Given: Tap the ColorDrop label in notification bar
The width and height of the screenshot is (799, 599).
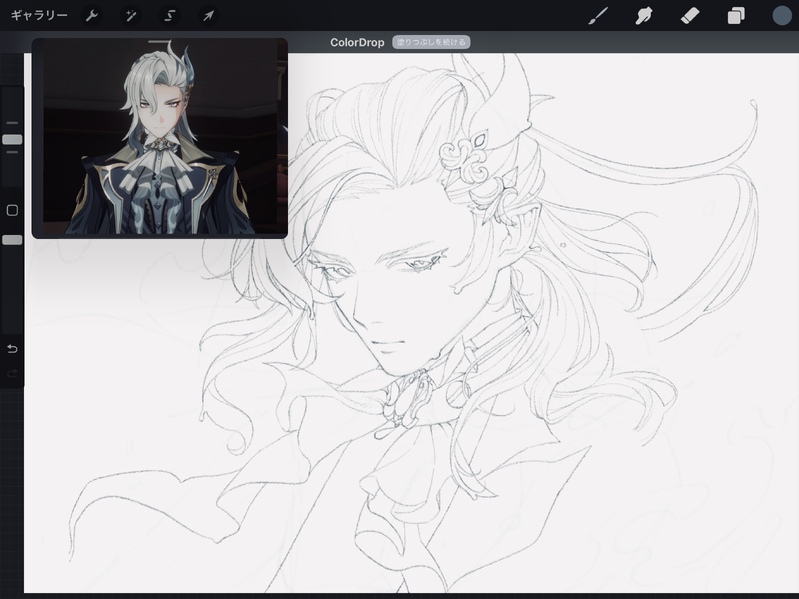Looking at the screenshot, I should point(357,42).
